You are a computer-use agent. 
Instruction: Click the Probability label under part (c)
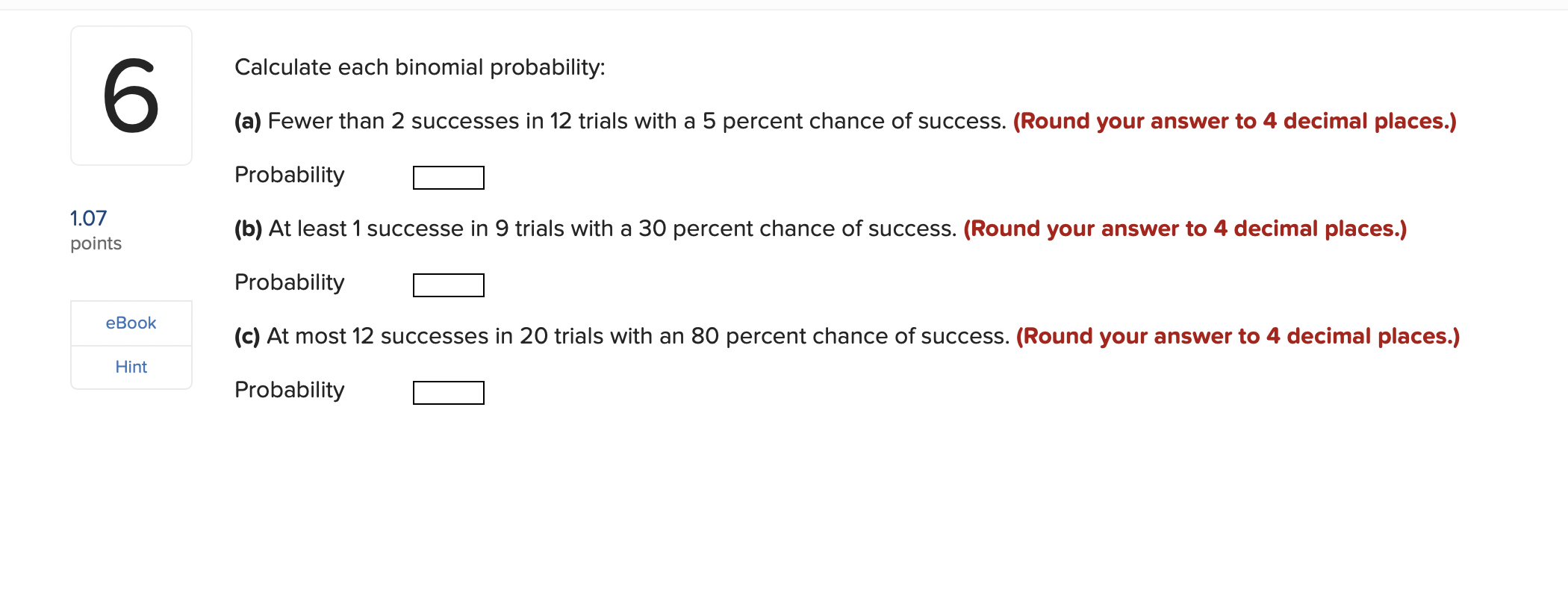tap(289, 389)
